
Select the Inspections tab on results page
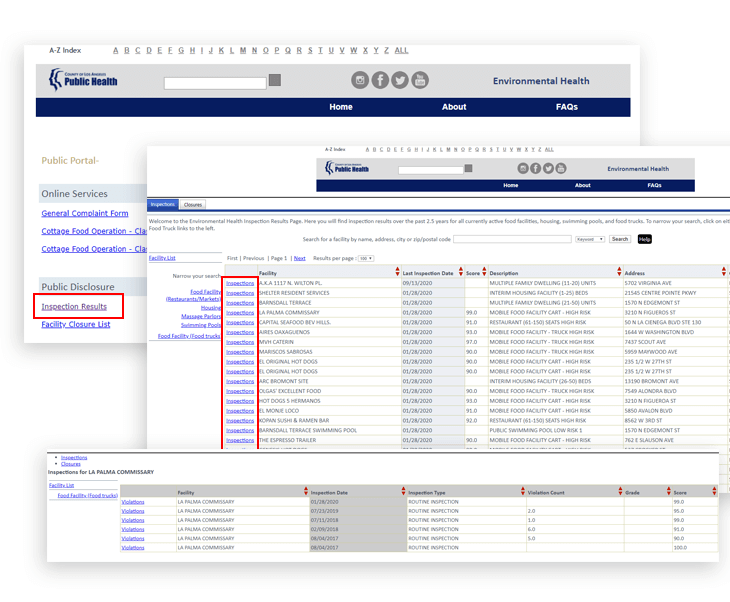point(162,204)
